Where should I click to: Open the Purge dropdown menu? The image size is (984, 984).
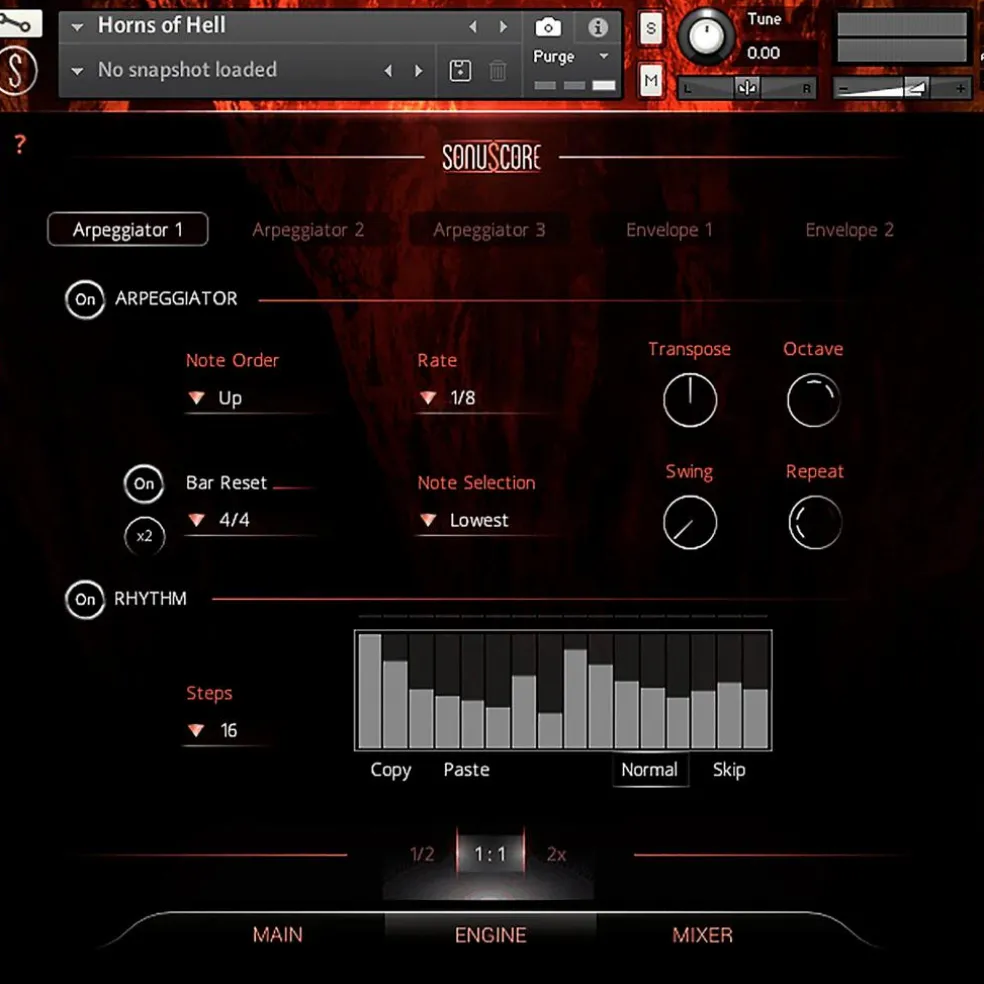click(570, 56)
